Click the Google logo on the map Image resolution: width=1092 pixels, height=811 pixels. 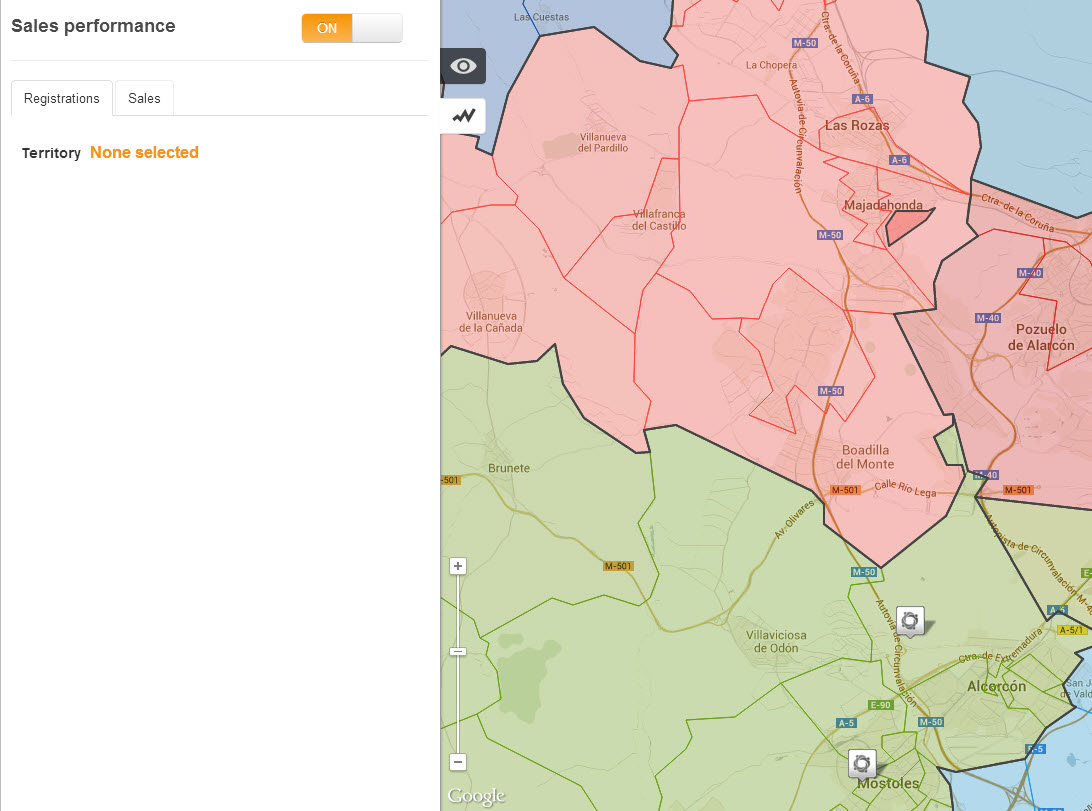point(476,796)
